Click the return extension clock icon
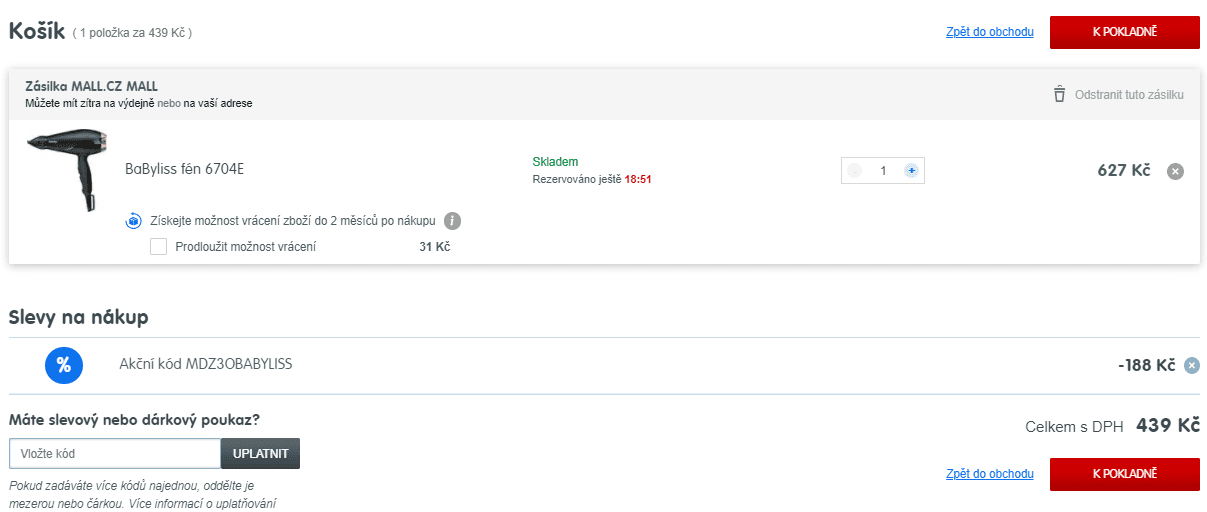Image resolution: width=1207 pixels, height=512 pixels. click(134, 221)
